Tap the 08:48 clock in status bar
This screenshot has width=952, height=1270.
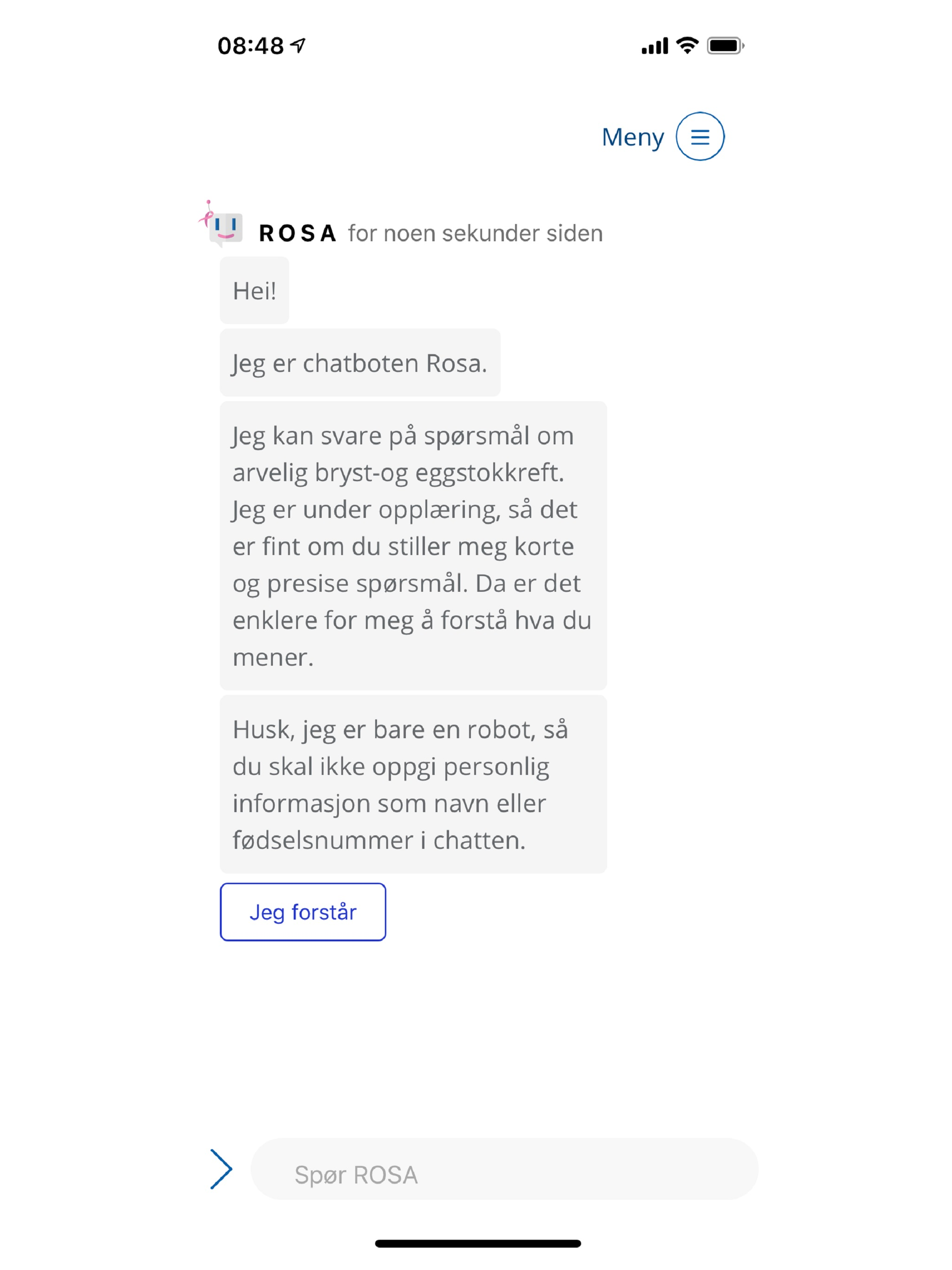pos(251,46)
